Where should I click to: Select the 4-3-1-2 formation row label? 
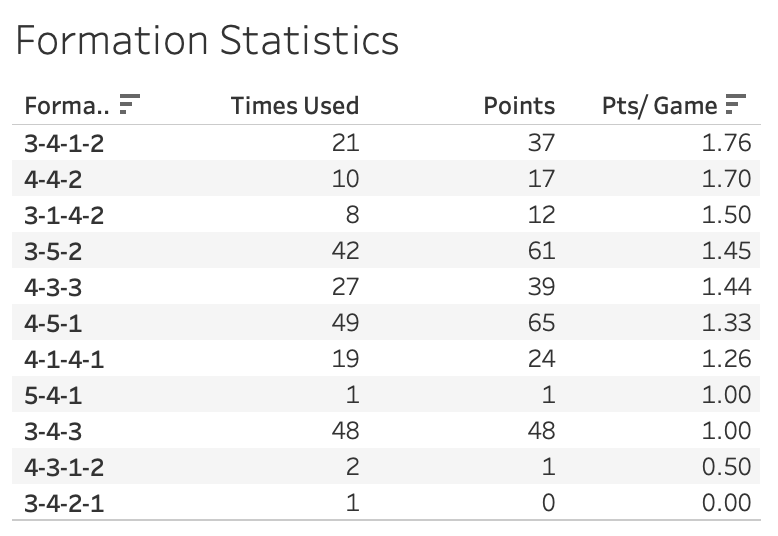(64, 467)
